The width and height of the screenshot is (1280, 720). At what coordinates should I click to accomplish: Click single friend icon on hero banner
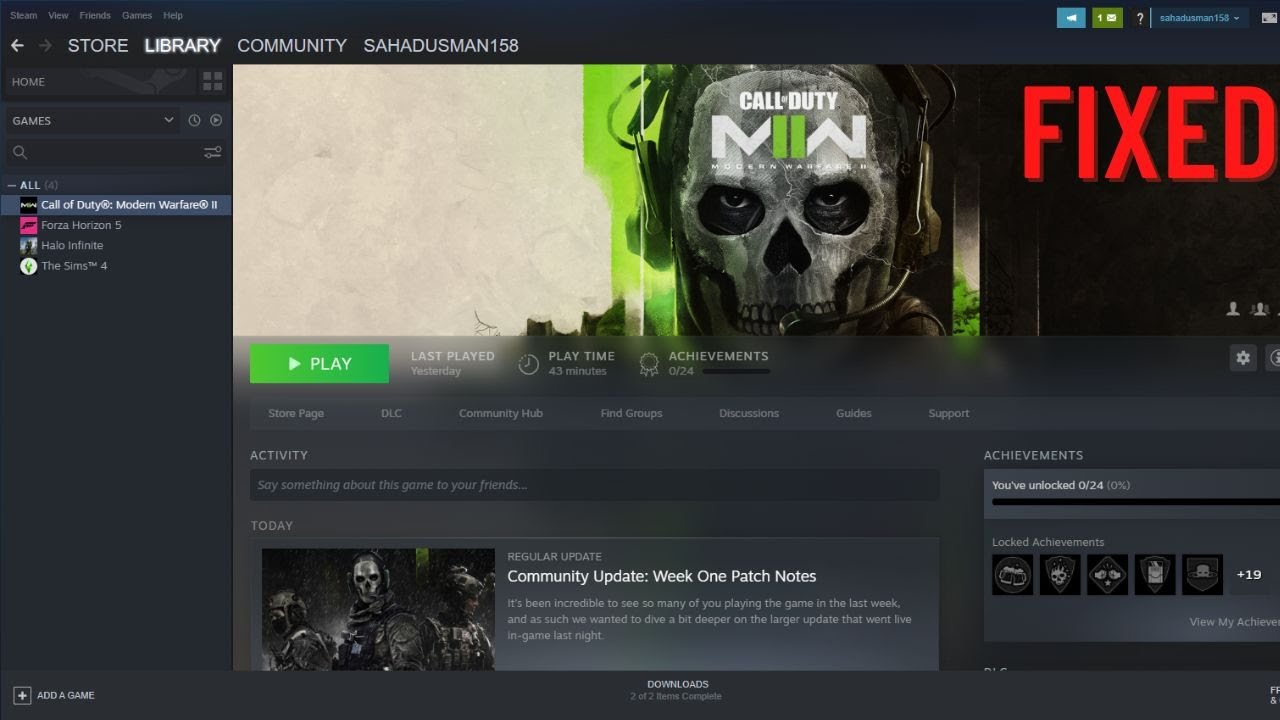pyautogui.click(x=1233, y=309)
